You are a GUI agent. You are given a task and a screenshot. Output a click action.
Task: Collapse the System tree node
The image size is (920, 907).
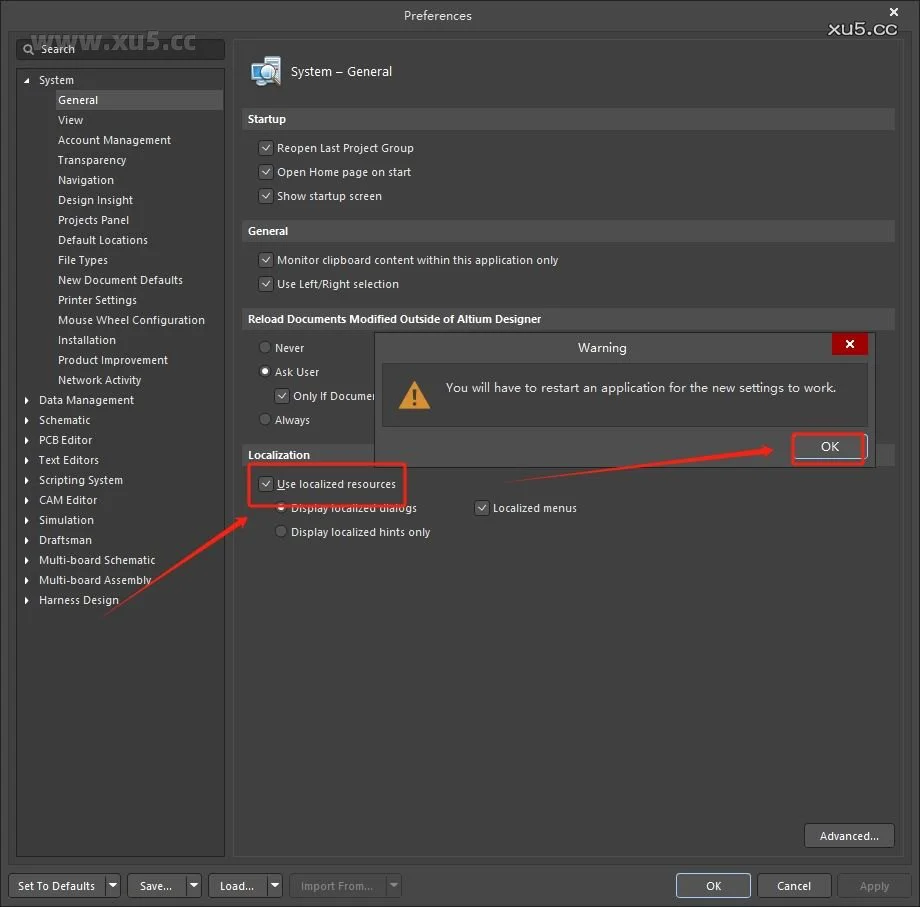click(x=27, y=80)
